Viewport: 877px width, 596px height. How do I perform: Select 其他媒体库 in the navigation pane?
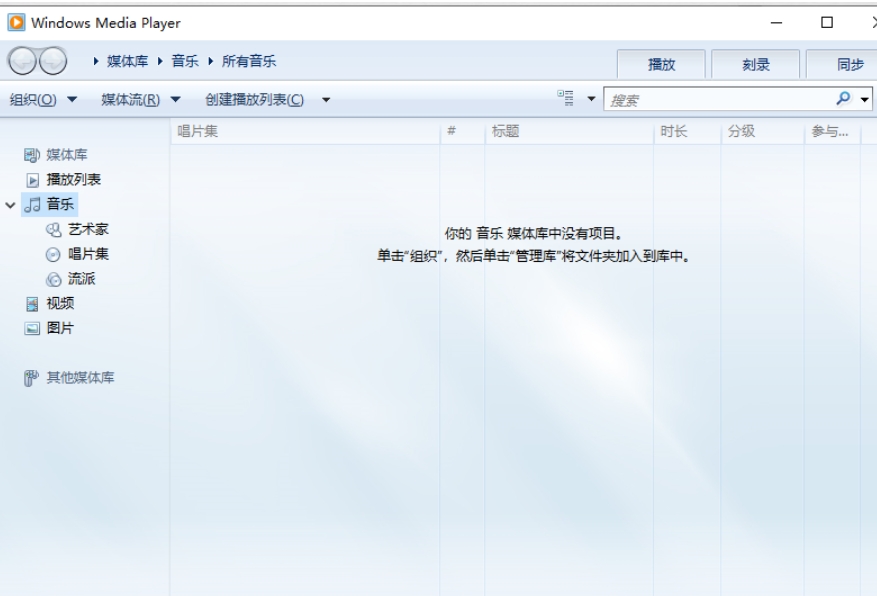[x=80, y=379]
